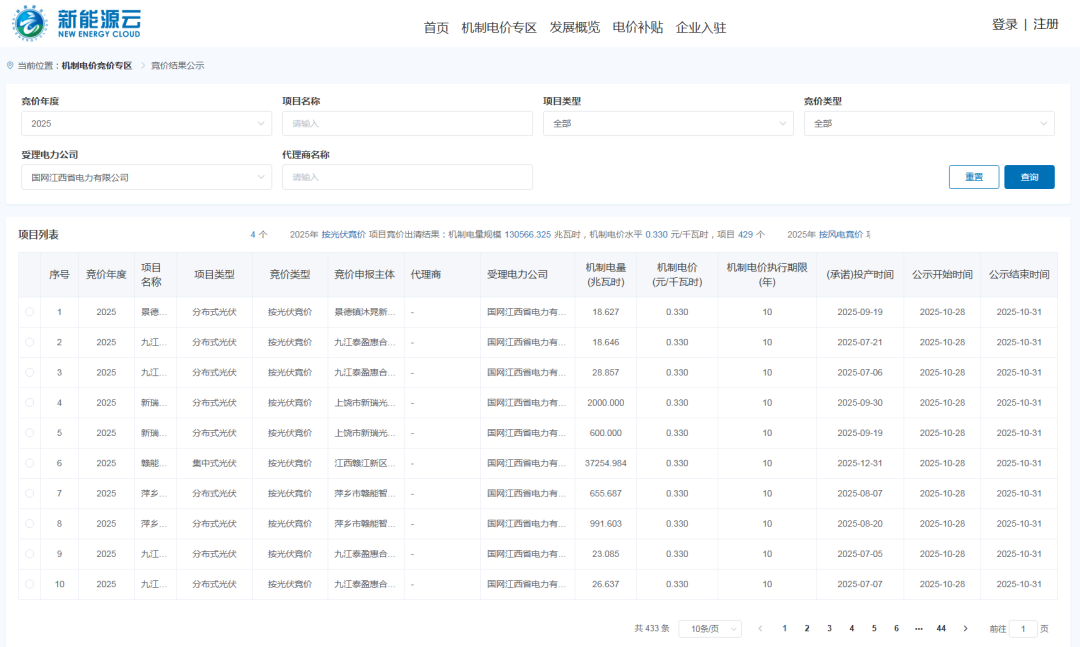Click the 代理商名称 input field
Screen dimensions: 1080x647
click(x=407, y=177)
